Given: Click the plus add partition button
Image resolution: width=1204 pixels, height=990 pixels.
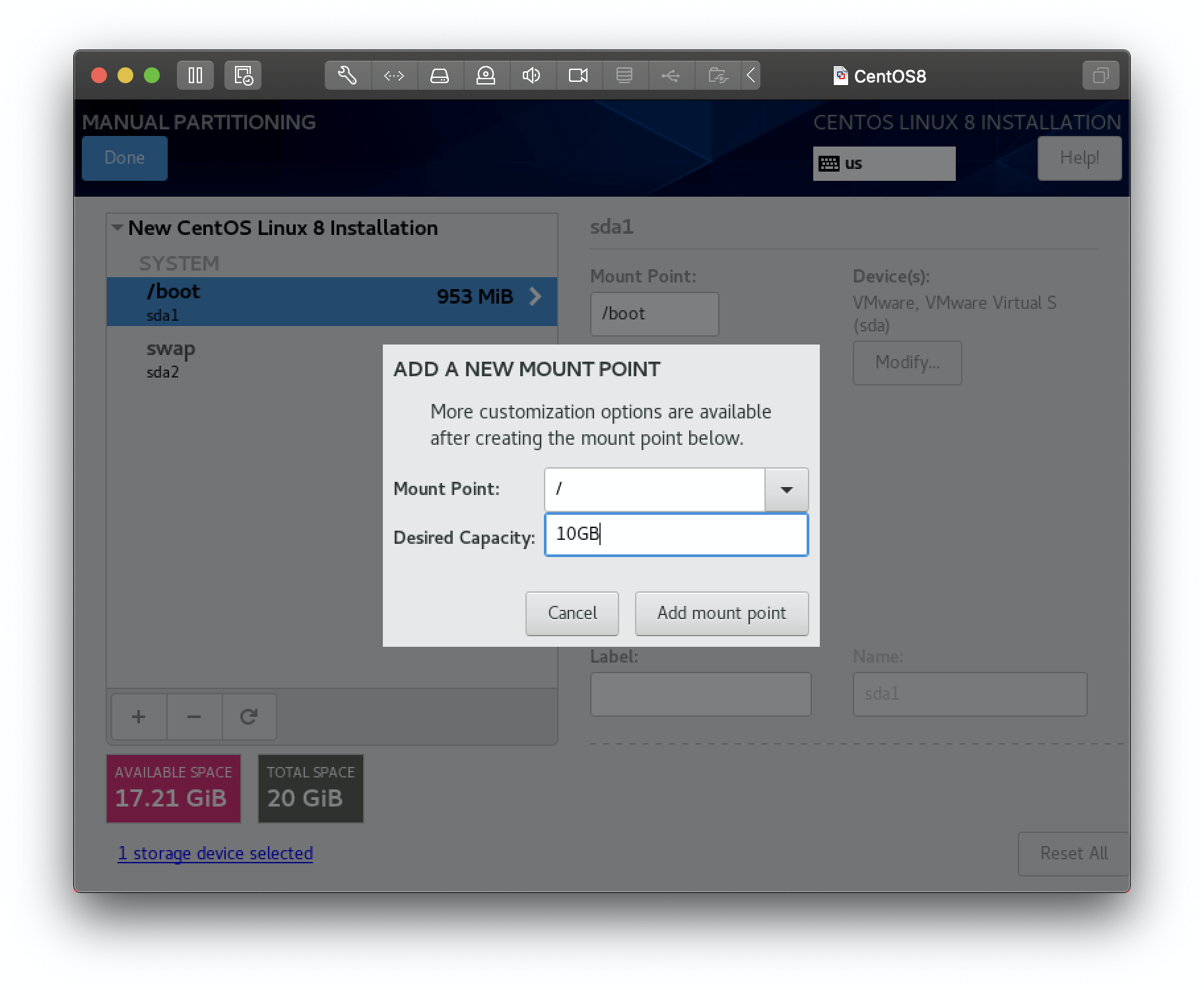Looking at the screenshot, I should pyautogui.click(x=139, y=717).
